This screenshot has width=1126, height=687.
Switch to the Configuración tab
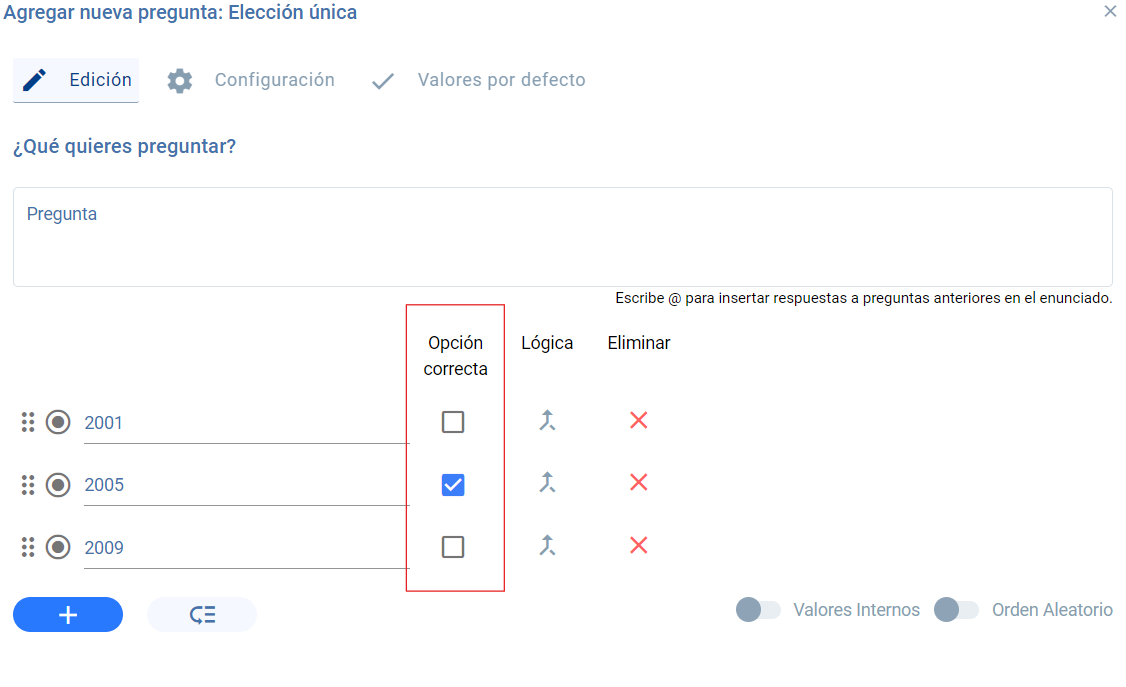click(x=251, y=80)
